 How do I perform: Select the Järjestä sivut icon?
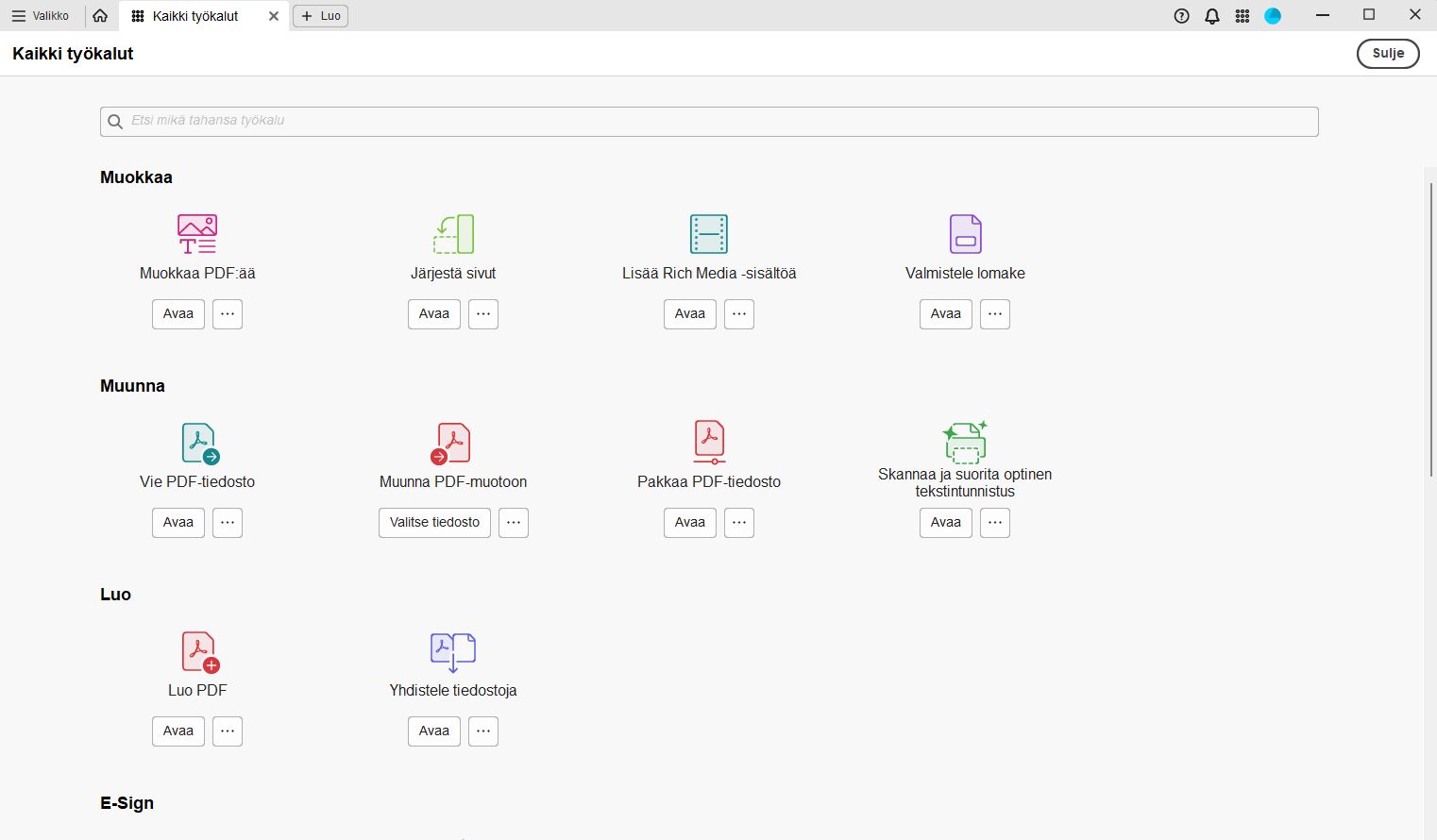click(453, 234)
